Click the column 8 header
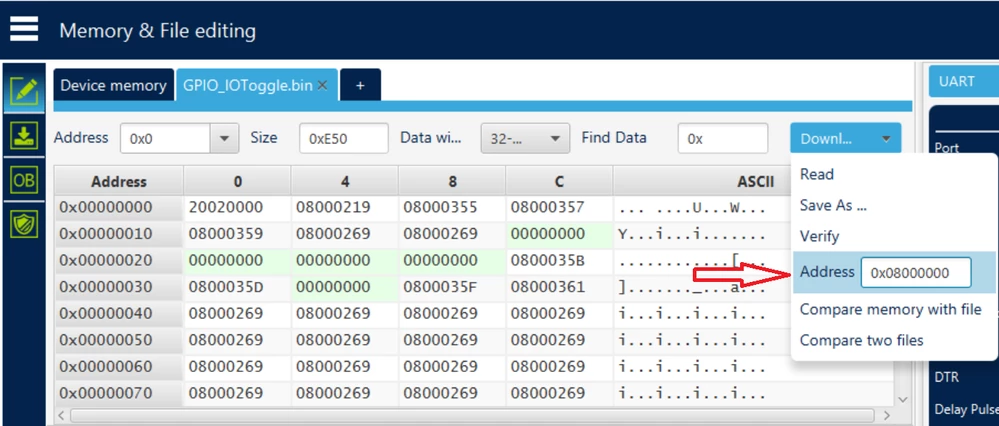The image size is (999, 426). (x=452, y=181)
